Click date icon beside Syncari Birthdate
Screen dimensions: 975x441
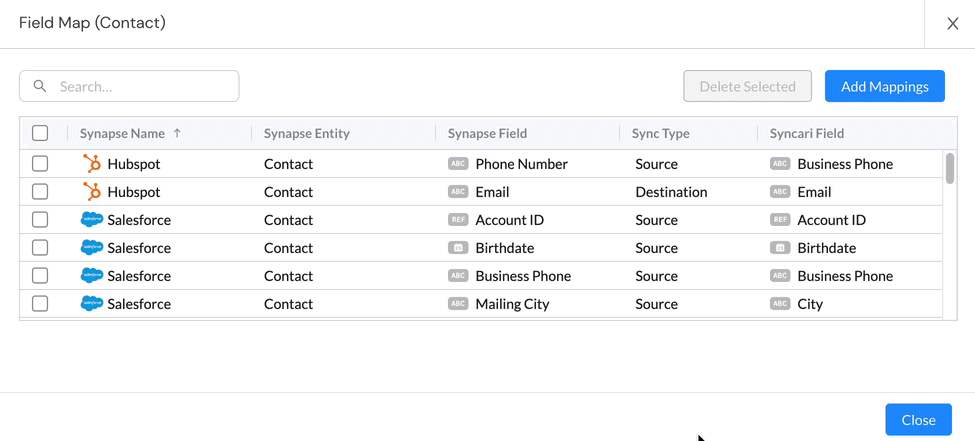780,248
